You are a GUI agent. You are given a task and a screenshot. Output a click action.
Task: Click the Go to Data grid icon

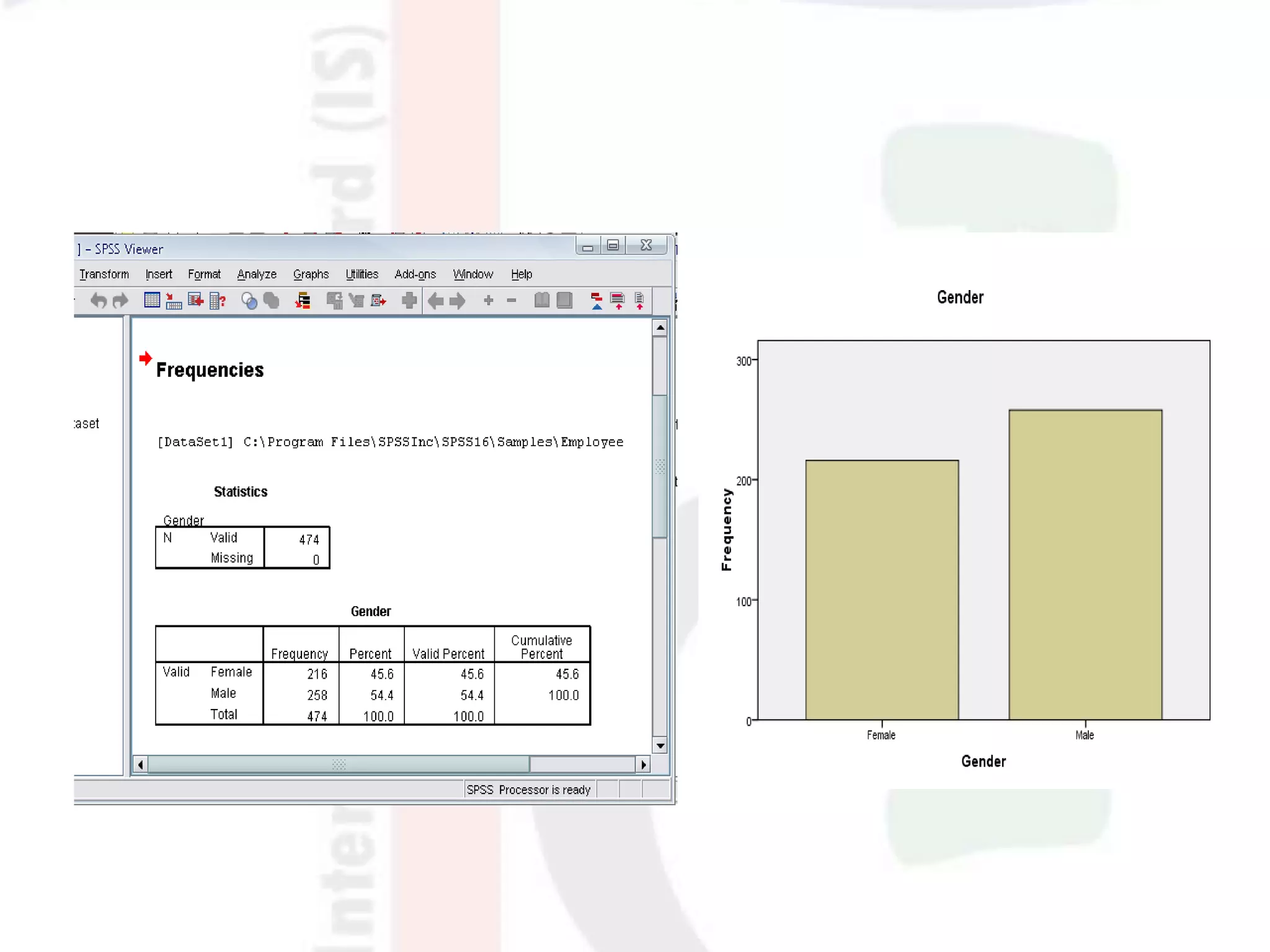tap(152, 301)
